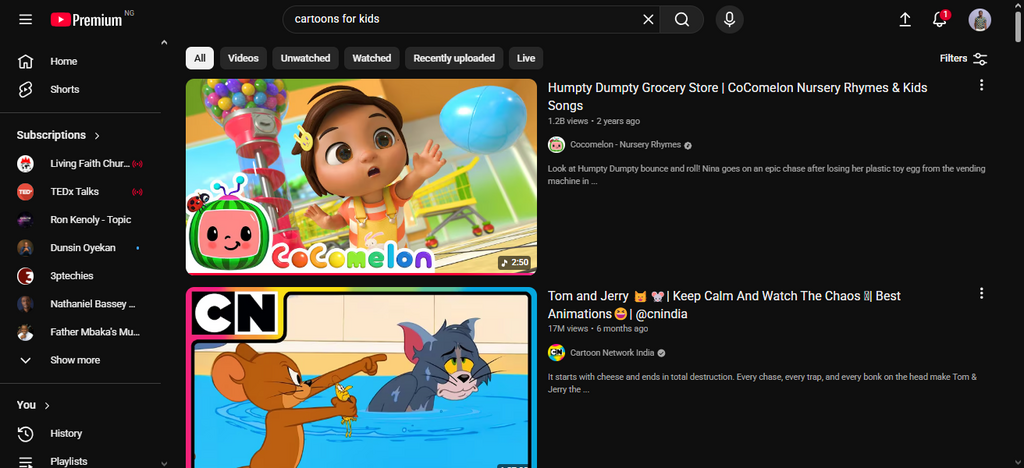The width and height of the screenshot is (1024, 468).
Task: Click the sidebar scroll-up arrow
Action: pos(164,43)
